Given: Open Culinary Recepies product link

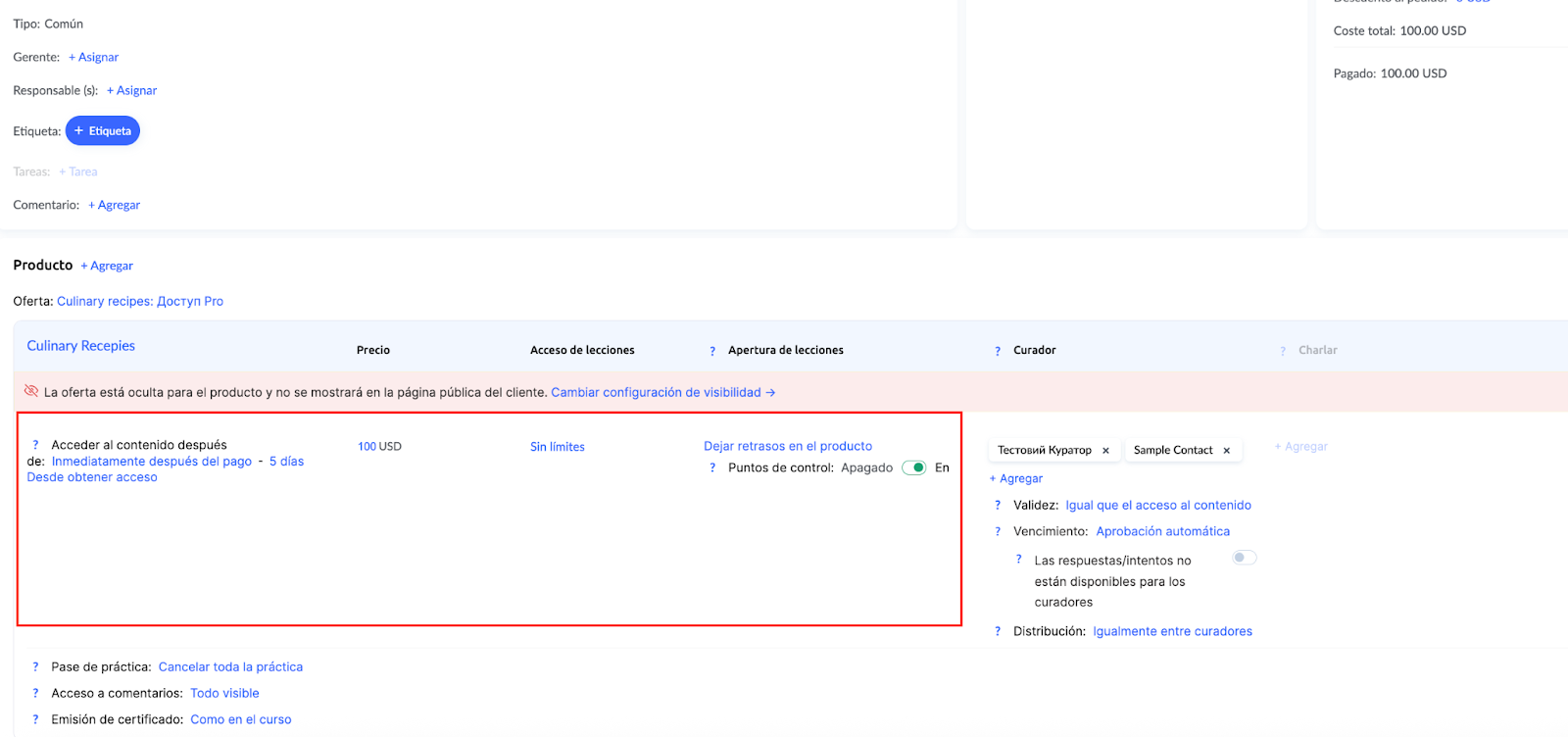Looking at the screenshot, I should pos(80,346).
